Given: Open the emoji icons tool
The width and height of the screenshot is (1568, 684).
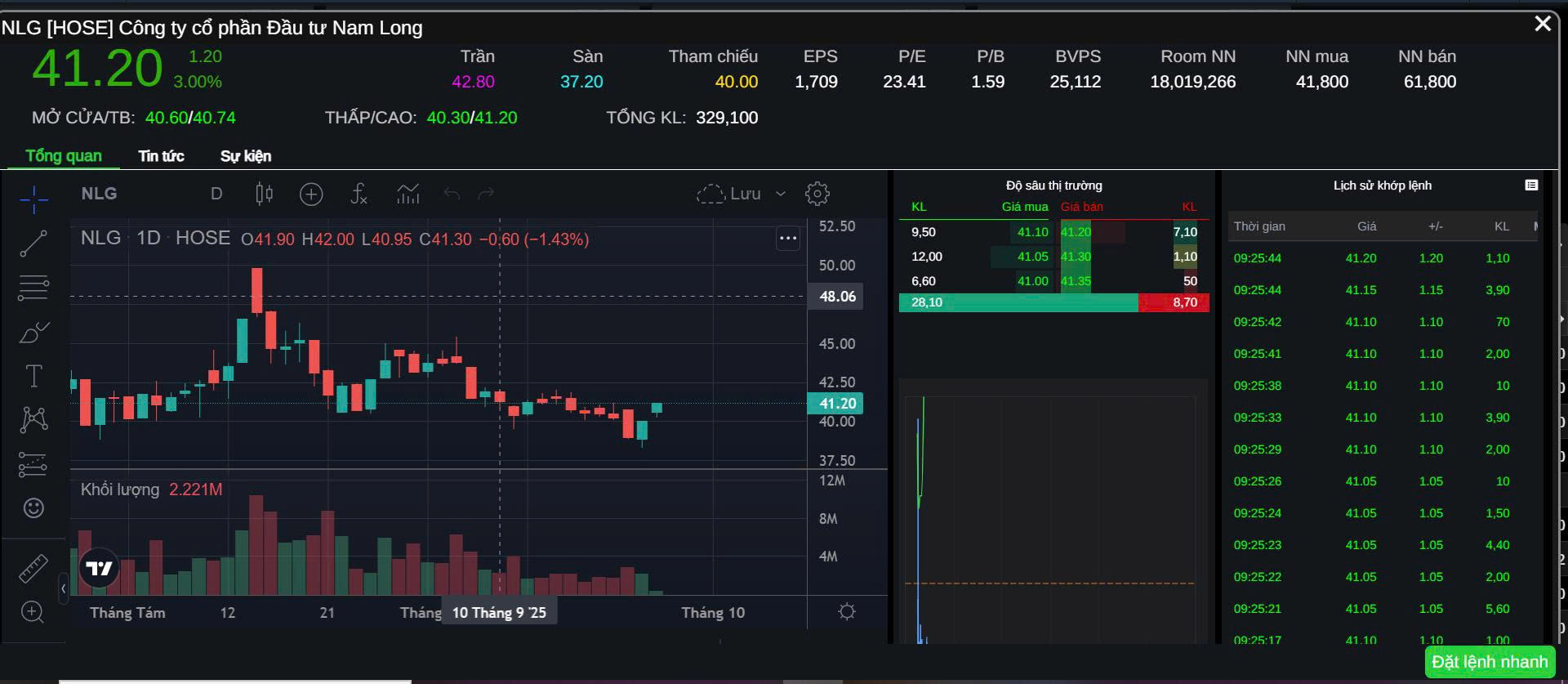Looking at the screenshot, I should 33,508.
